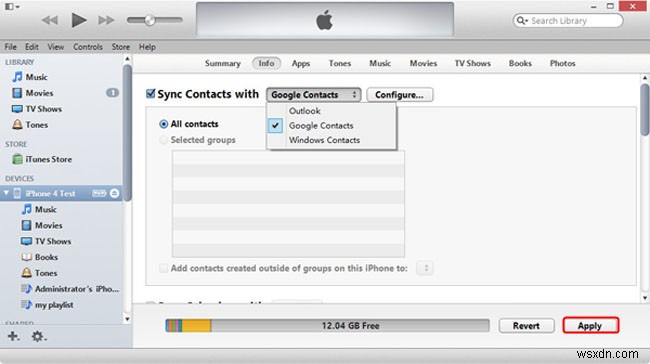Click the plus add playlist button
This screenshot has width=650, height=364.
pos(13,336)
